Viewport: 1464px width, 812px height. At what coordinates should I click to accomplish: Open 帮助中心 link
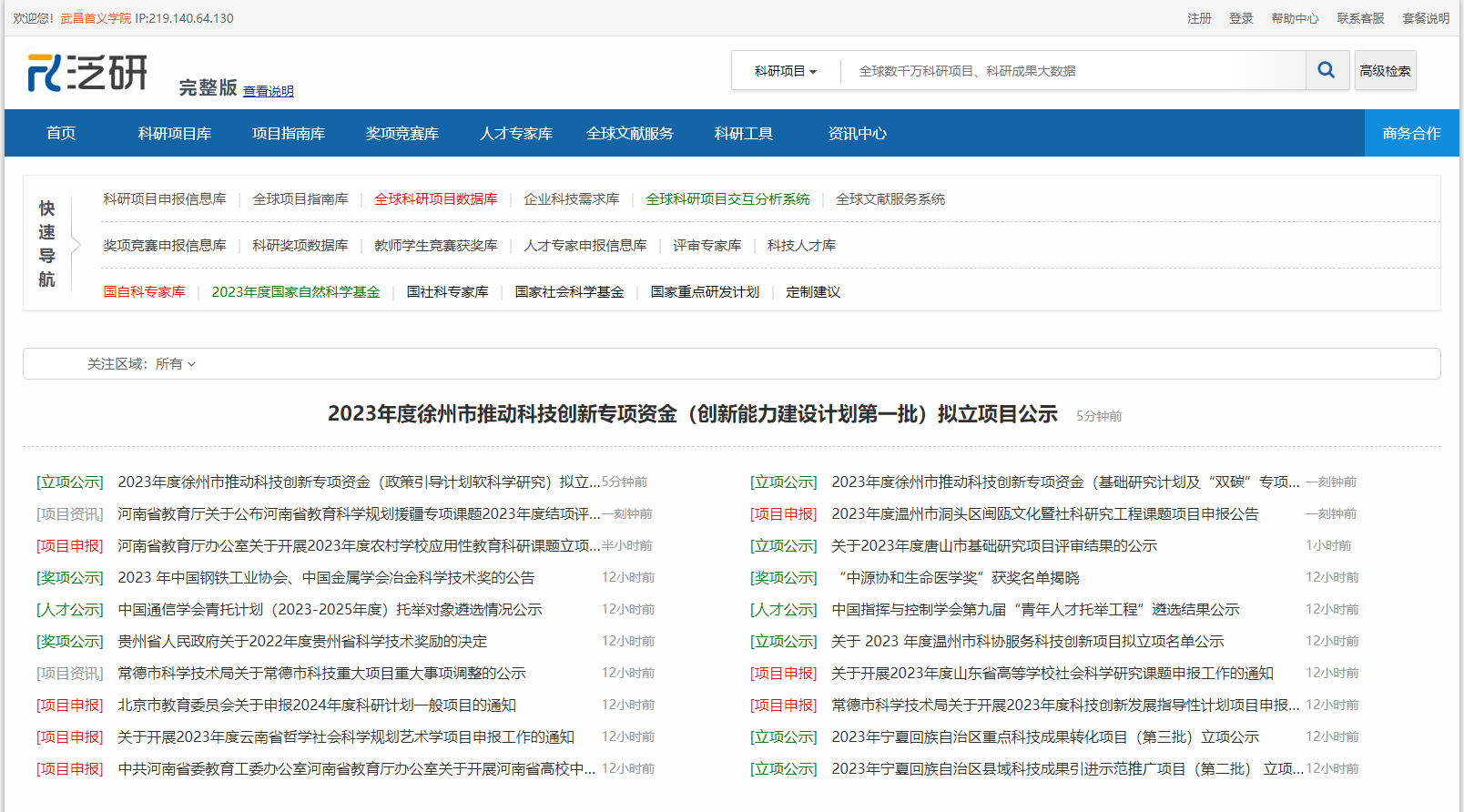pyautogui.click(x=1295, y=18)
